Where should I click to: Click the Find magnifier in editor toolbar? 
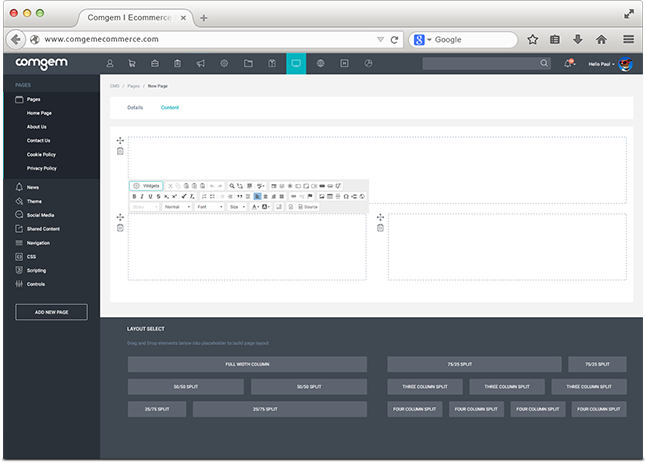click(x=232, y=186)
